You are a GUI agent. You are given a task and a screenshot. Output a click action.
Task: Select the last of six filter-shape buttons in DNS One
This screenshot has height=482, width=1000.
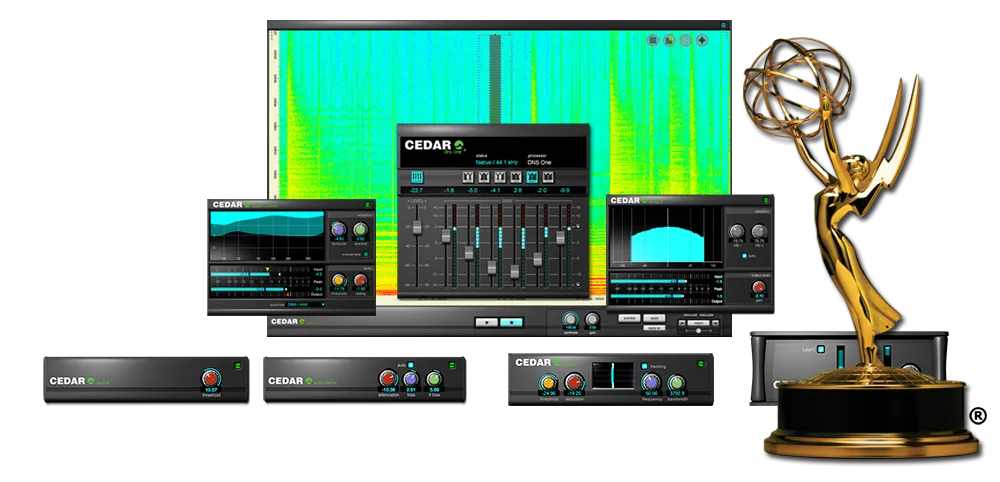548,177
